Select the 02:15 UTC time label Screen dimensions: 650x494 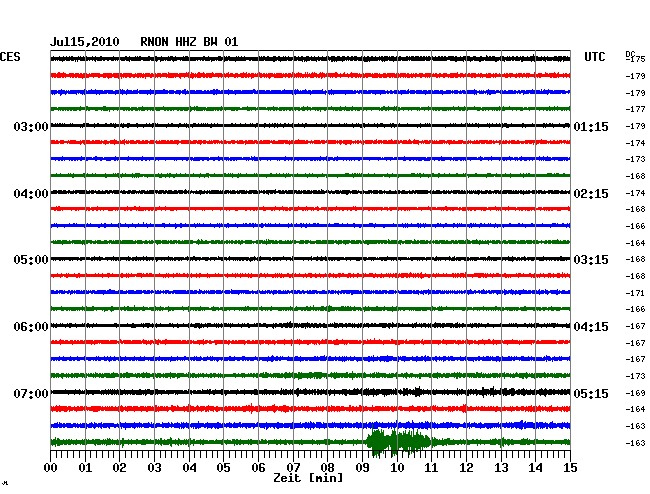point(591,194)
